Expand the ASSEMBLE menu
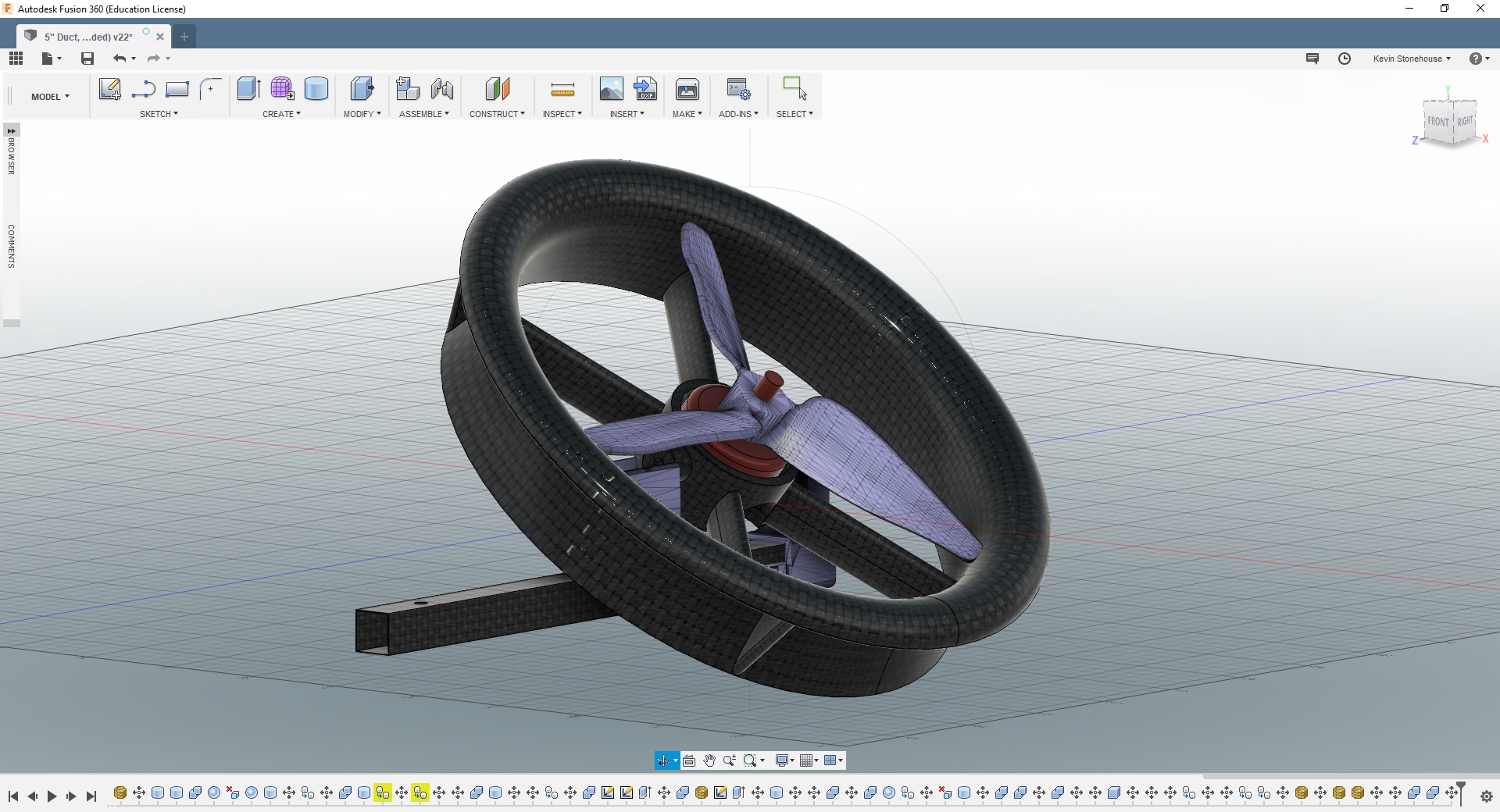The height and width of the screenshot is (812, 1500). (x=424, y=114)
